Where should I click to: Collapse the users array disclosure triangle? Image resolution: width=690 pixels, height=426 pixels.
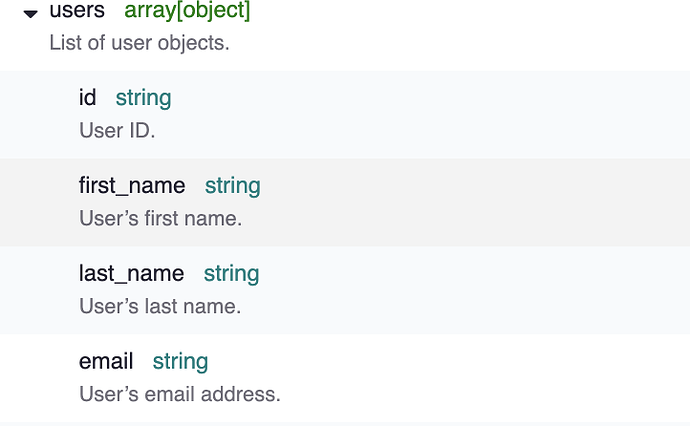pyautogui.click(x=31, y=14)
